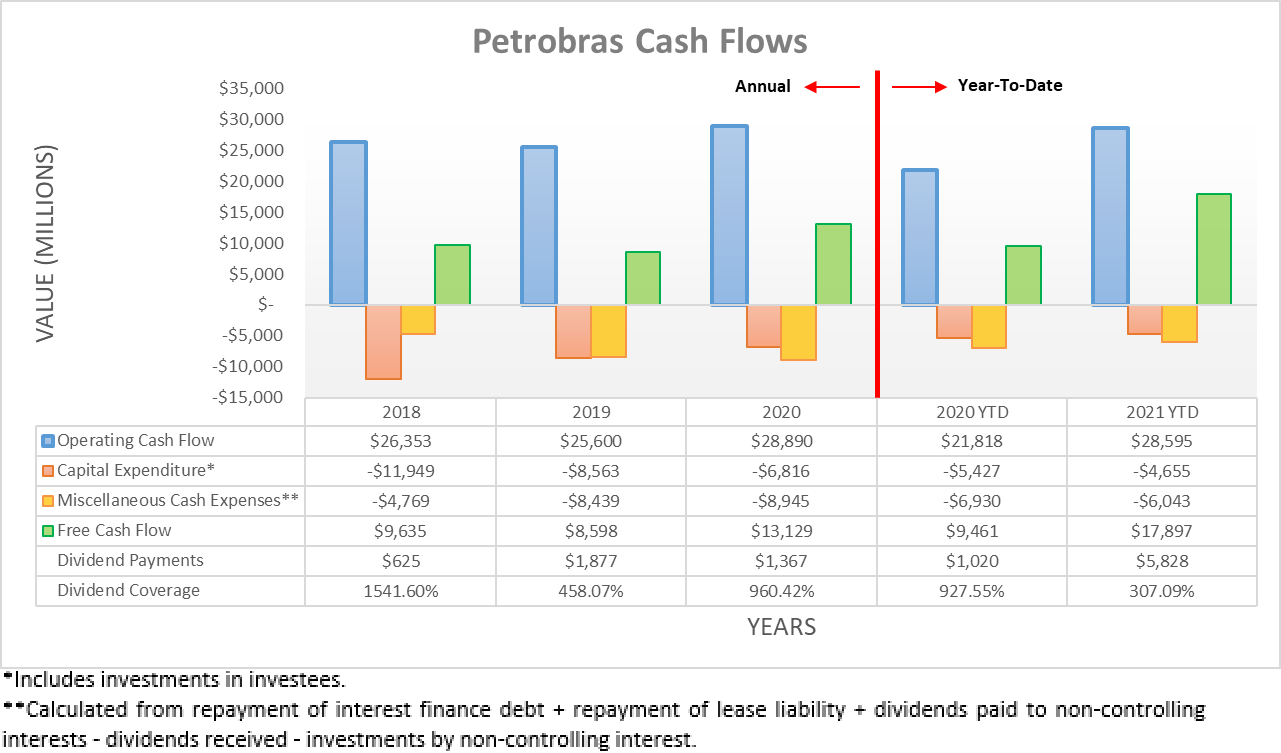The height and width of the screenshot is (753, 1281).
Task: Select the 2021 YTD column header
Action: pos(1162,412)
